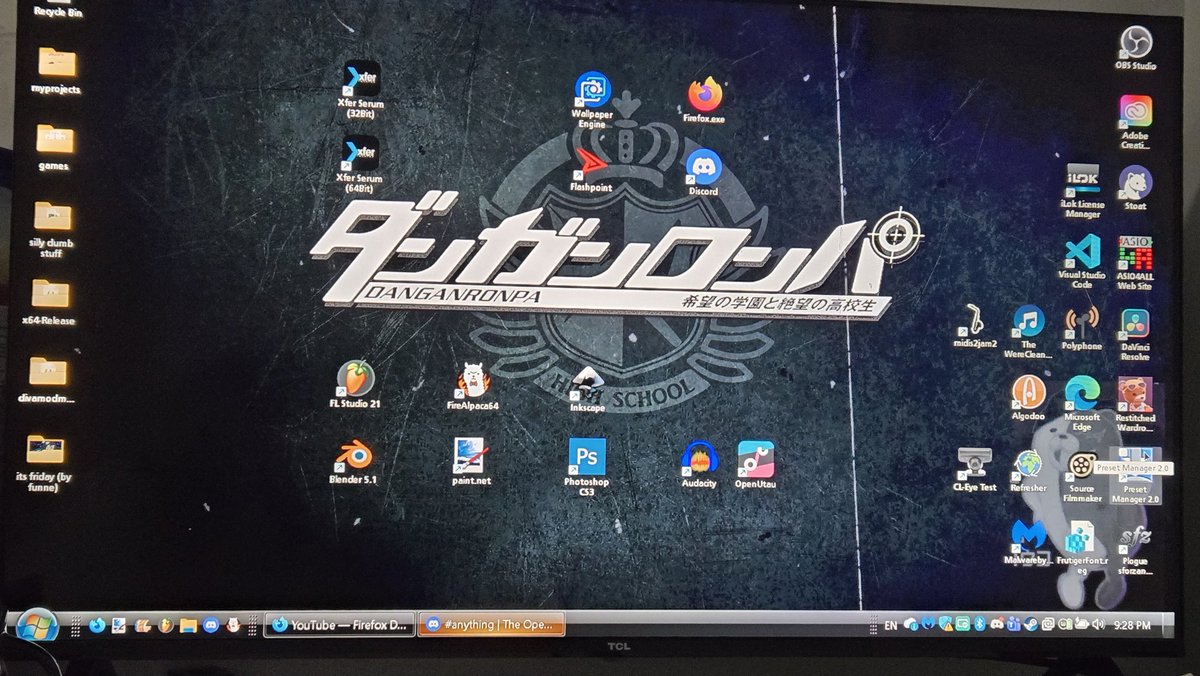Open Discord tray icon

(x=997, y=624)
